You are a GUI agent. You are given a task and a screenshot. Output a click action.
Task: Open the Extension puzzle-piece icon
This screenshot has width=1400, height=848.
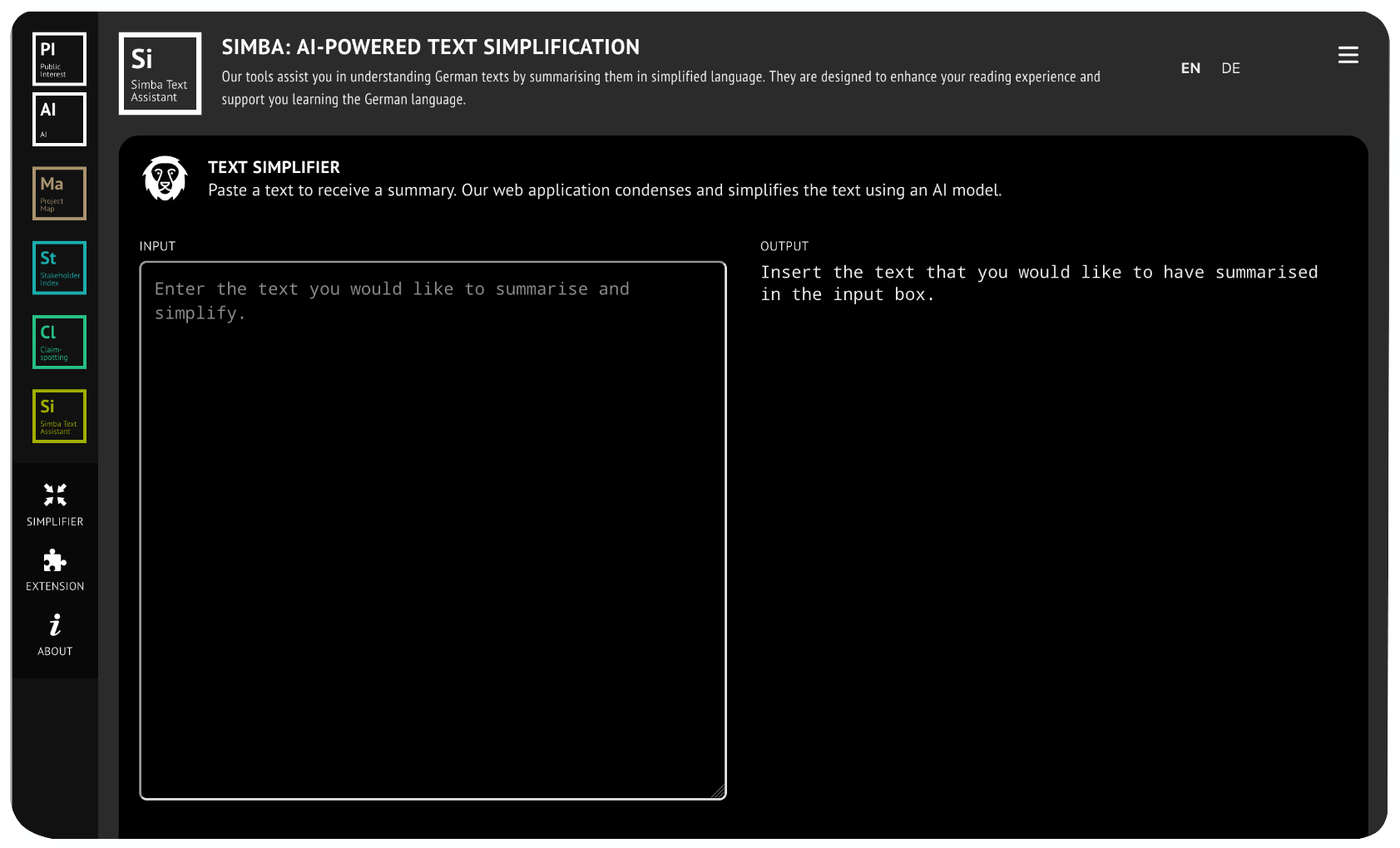tap(55, 560)
